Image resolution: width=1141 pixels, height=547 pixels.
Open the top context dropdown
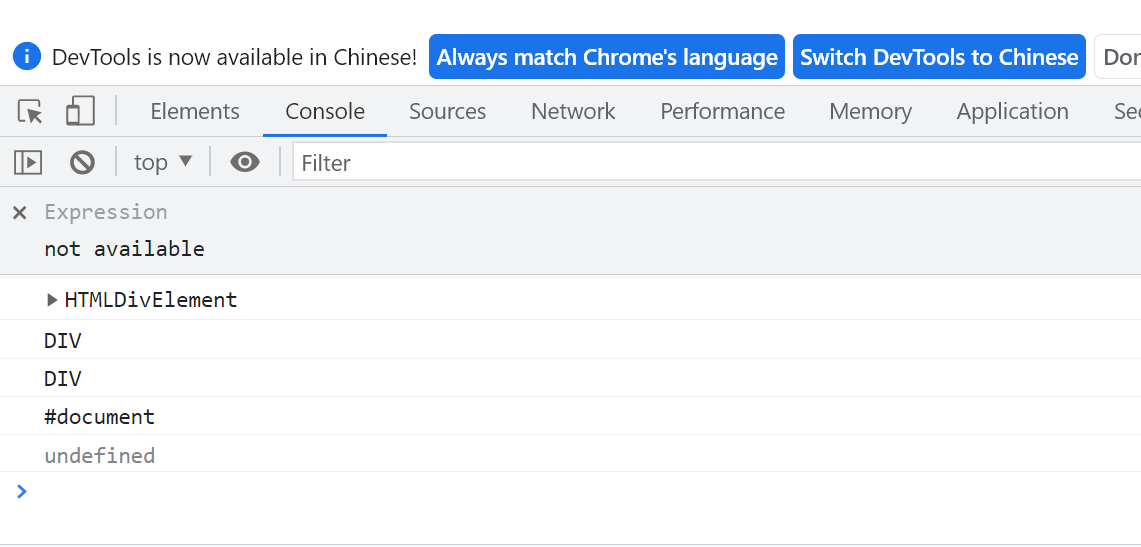pyautogui.click(x=163, y=162)
